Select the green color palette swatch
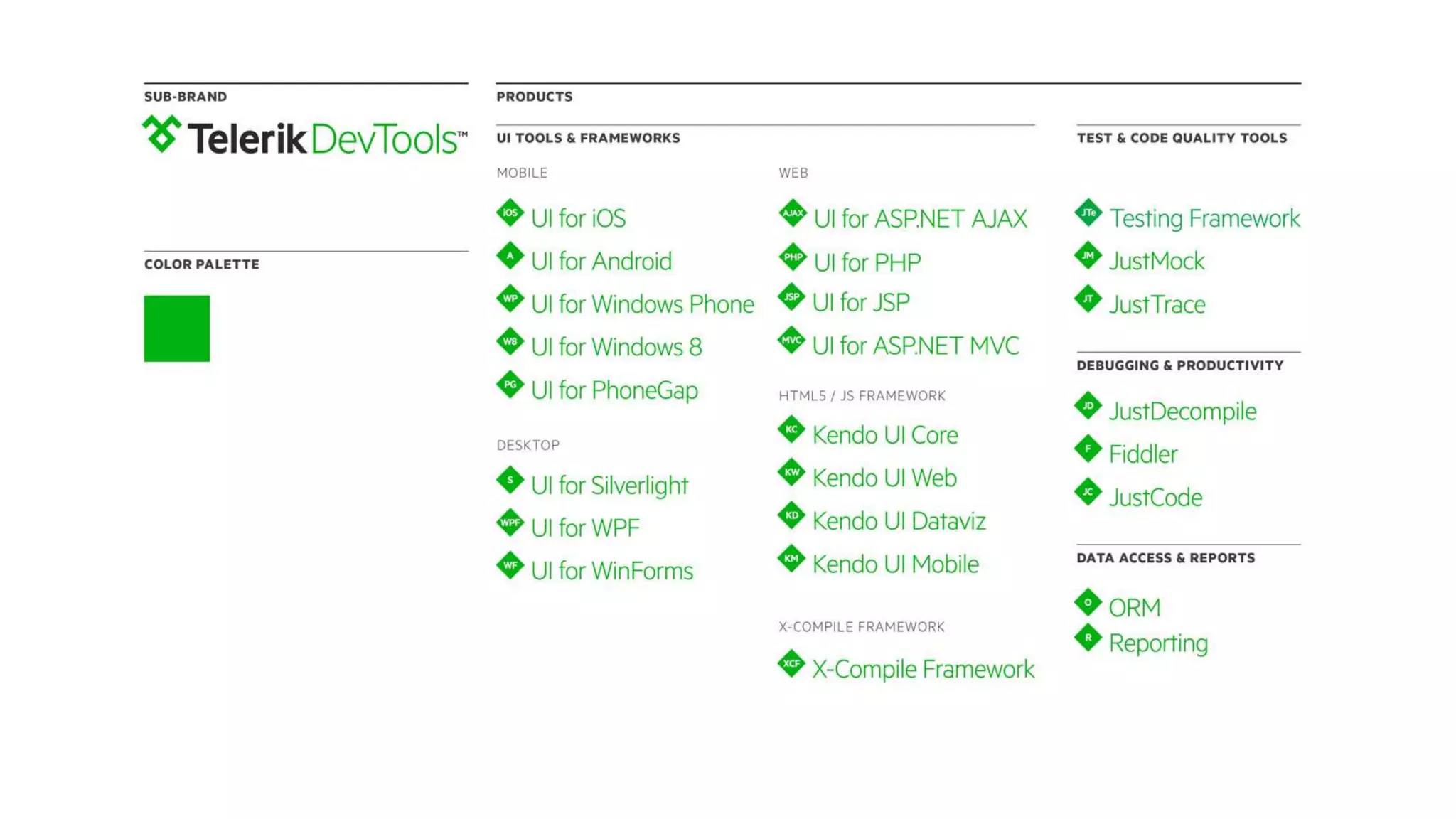The height and width of the screenshot is (819, 1456). click(176, 328)
